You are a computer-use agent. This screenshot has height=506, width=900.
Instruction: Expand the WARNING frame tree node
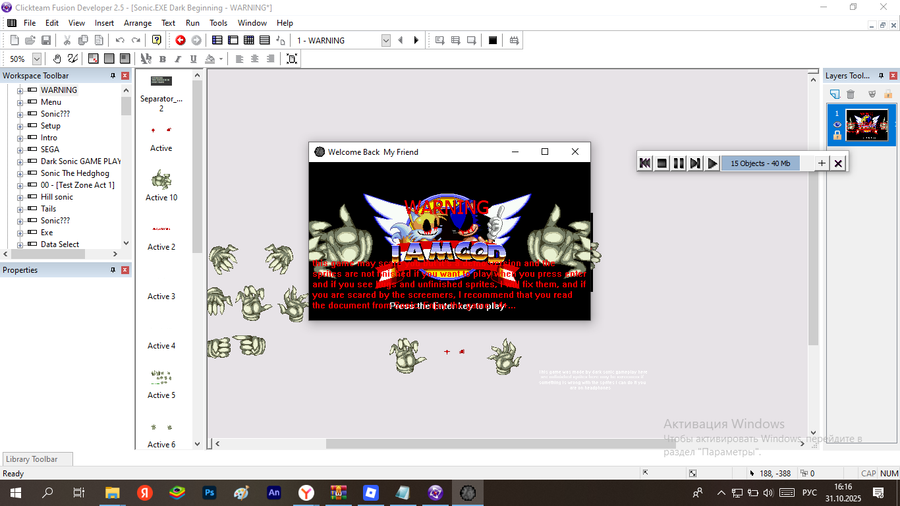tap(20, 90)
